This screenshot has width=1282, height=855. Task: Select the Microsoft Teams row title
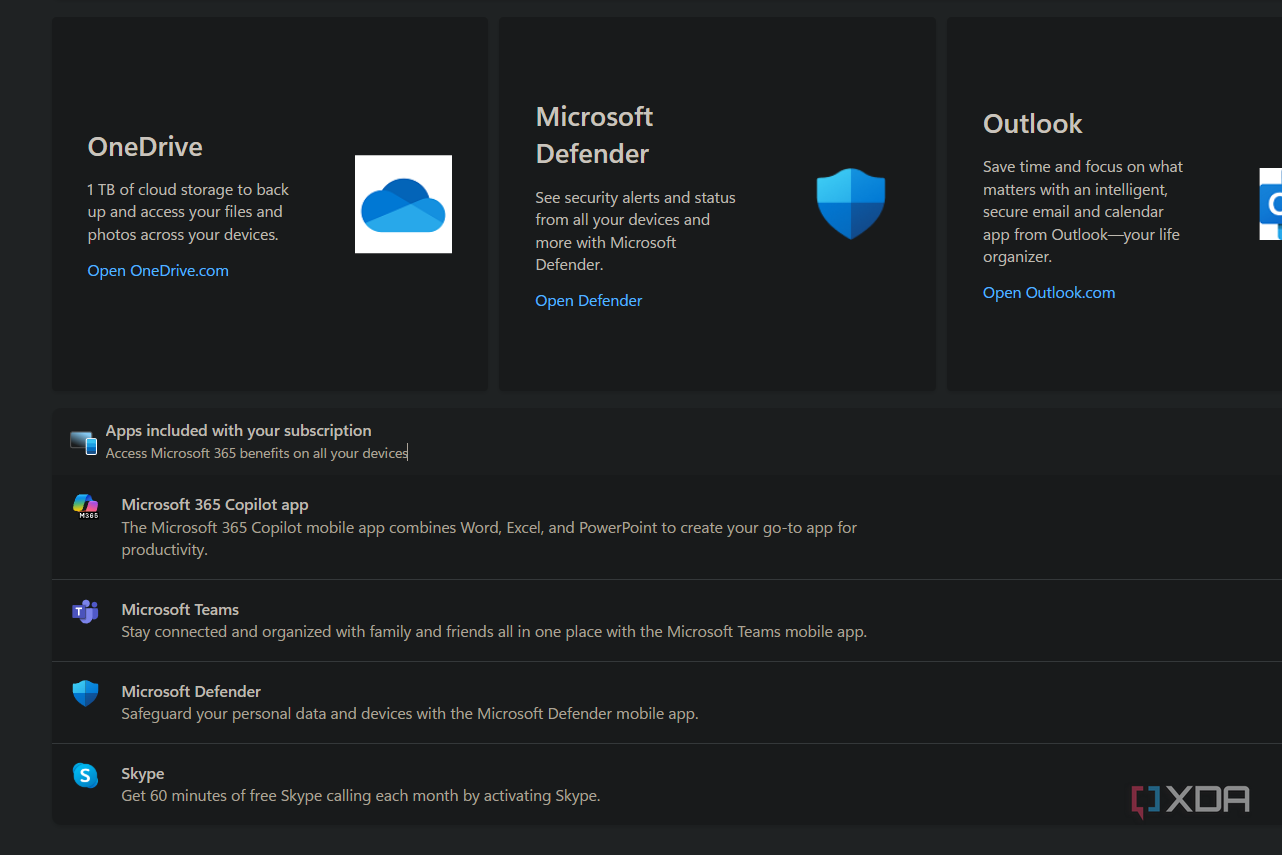[180, 609]
